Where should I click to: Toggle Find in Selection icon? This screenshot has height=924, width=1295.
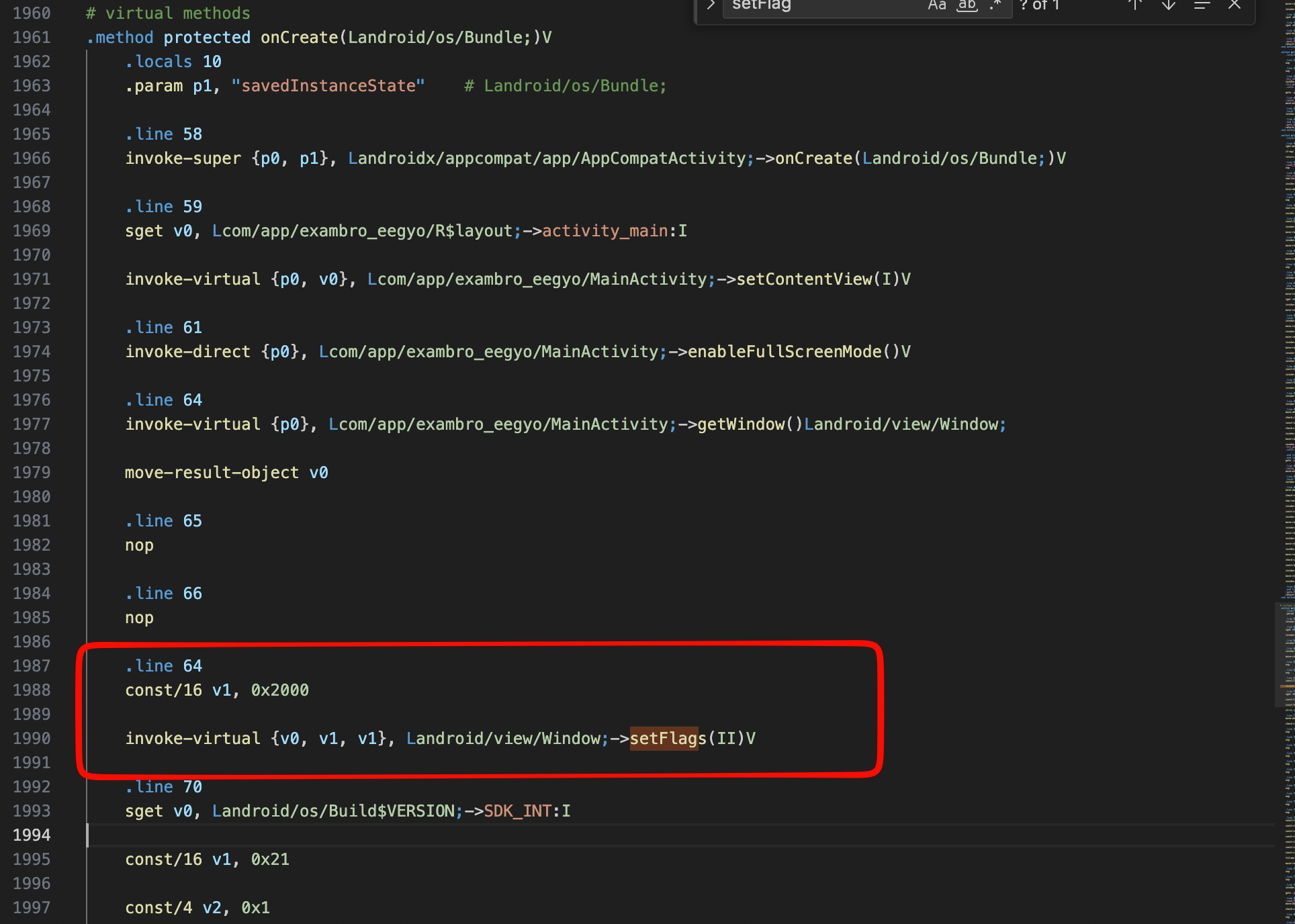1202,5
